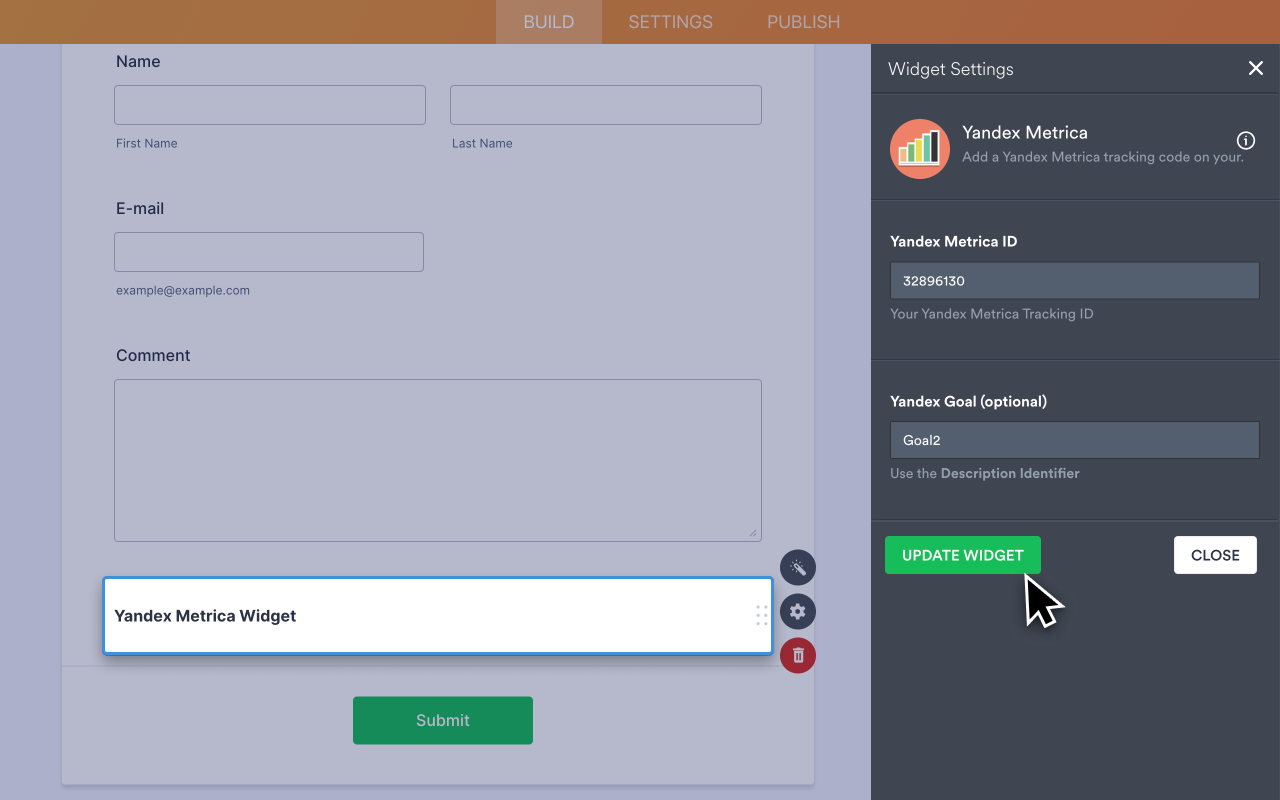
Task: Switch to the SETTINGS tab
Action: [670, 21]
